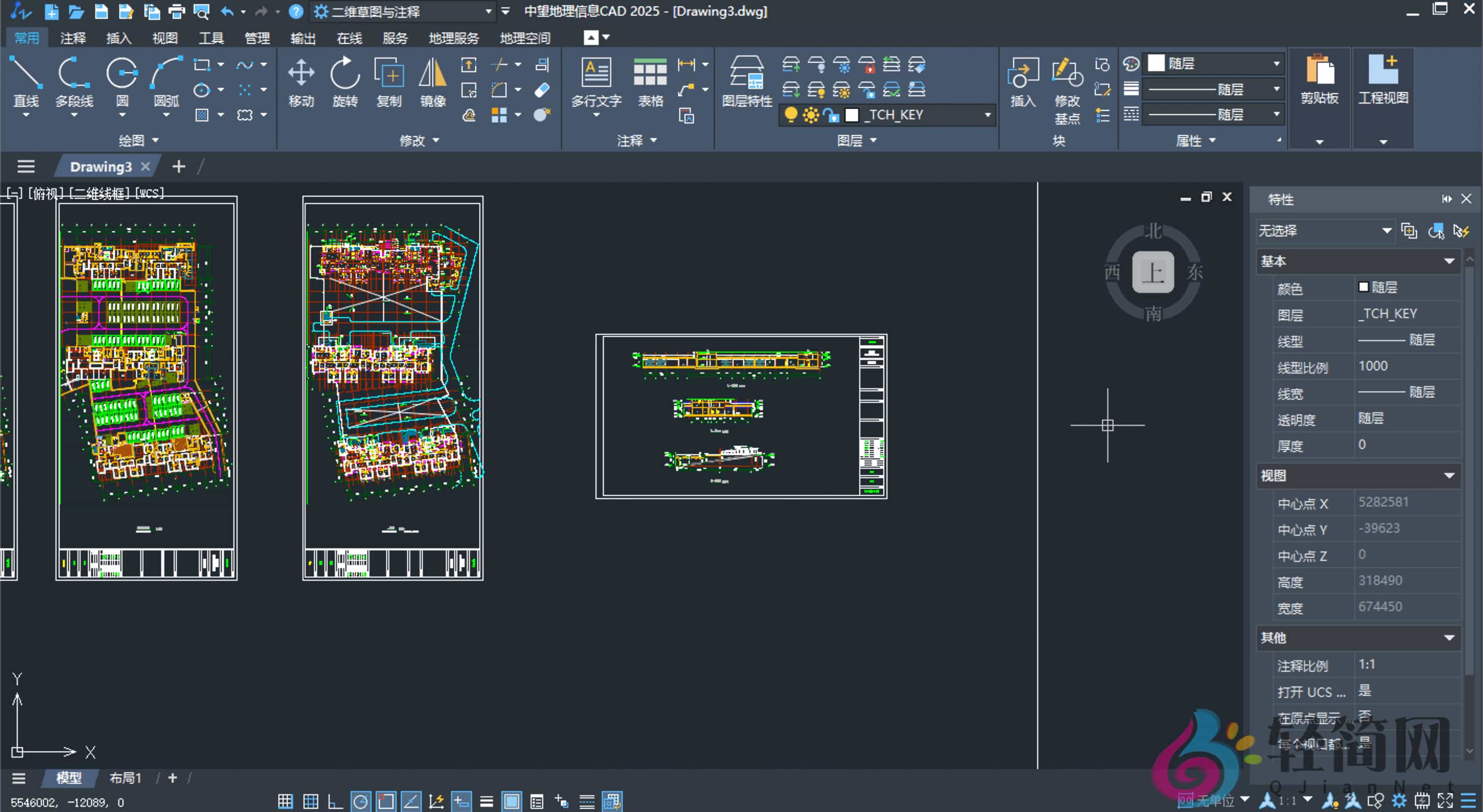Open the 注释 ribbon tab
This screenshot has height=812, width=1483.
(x=73, y=38)
